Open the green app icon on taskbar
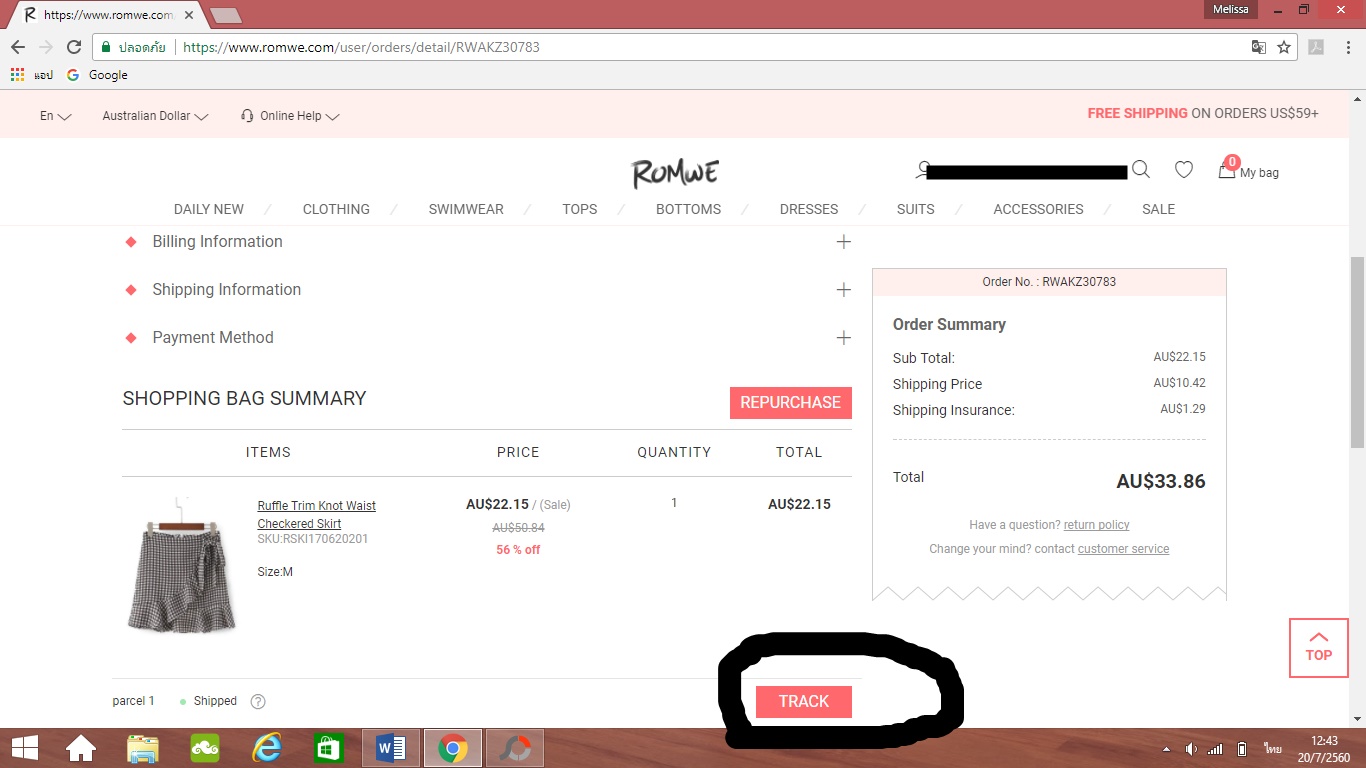 click(205, 748)
